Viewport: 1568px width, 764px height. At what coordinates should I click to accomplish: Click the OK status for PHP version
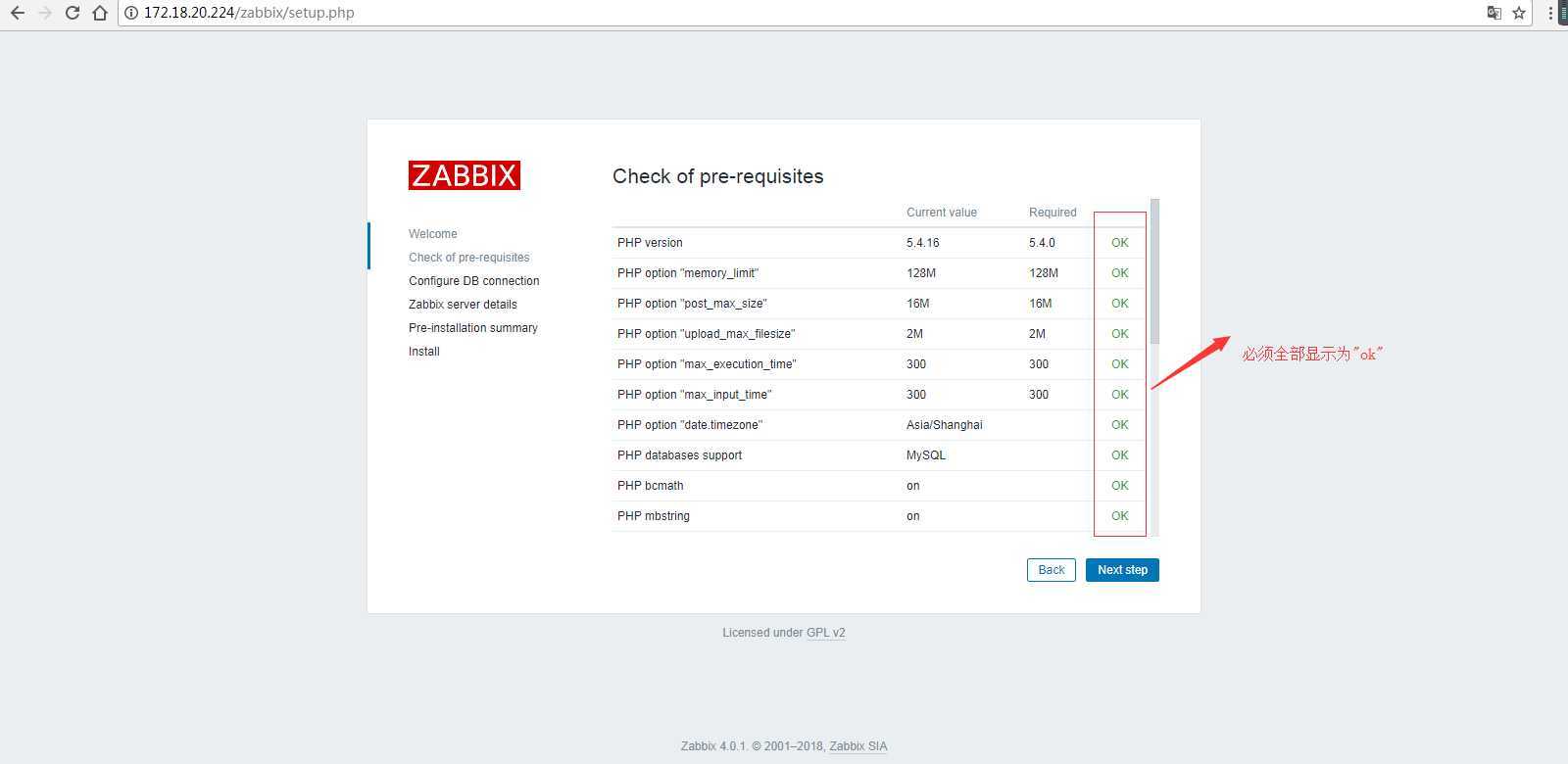[1120, 243]
